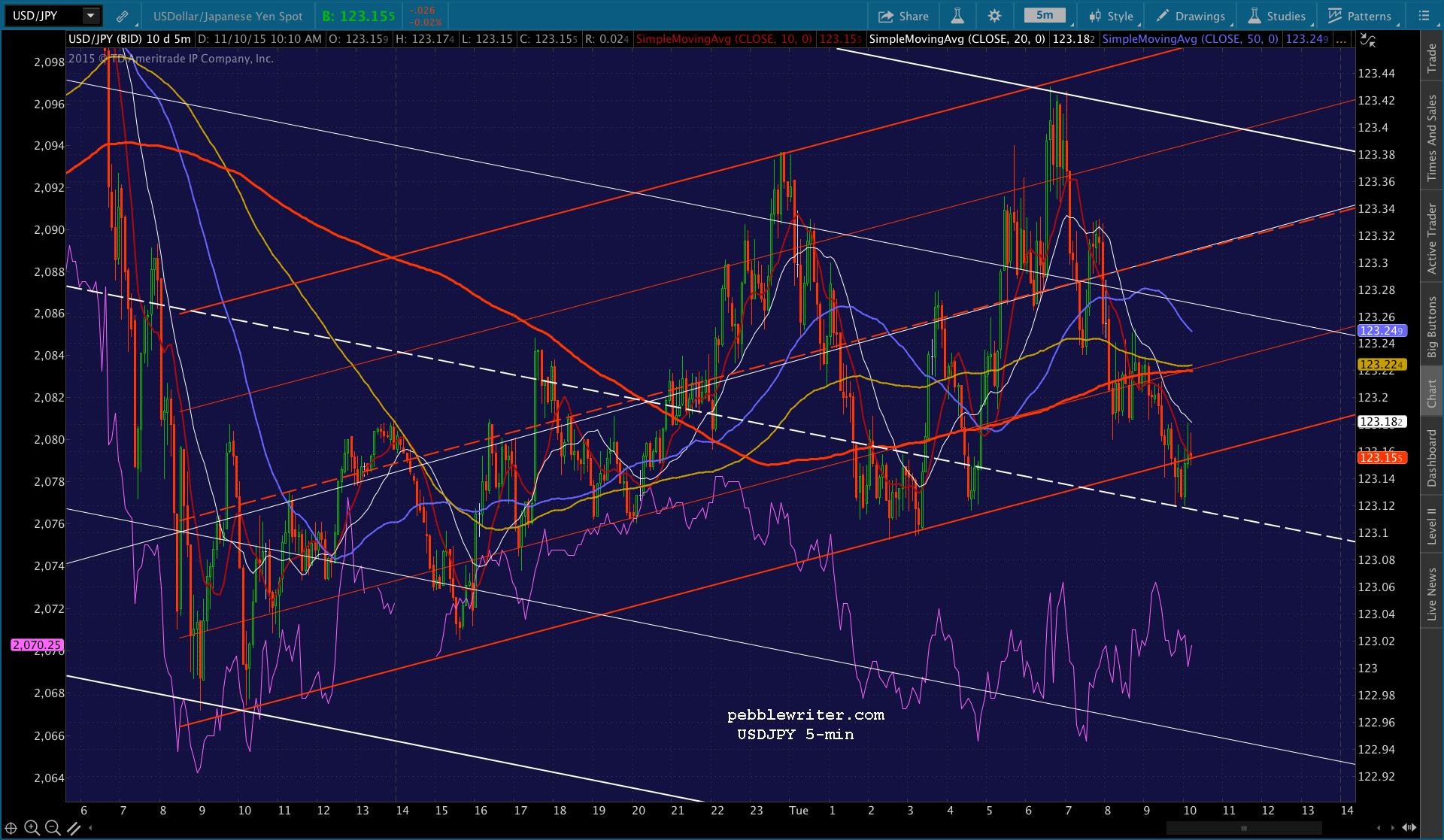Click the list menu icon top right
The image size is (1444, 840).
pyautogui.click(x=1424, y=16)
